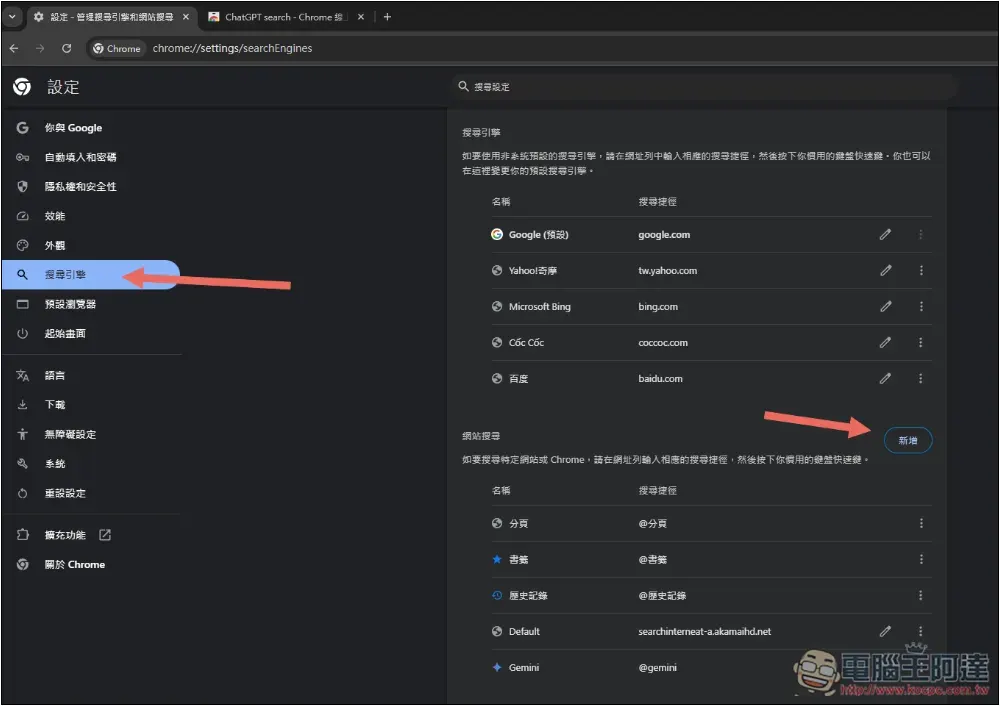1000x706 pixels.
Task: Open a new browser tab
Action: (387, 17)
